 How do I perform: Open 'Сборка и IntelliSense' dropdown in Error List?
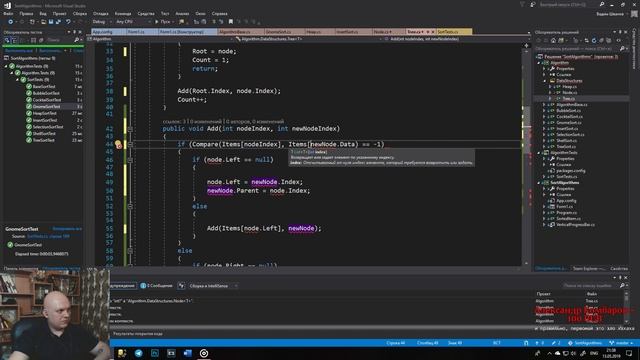point(213,286)
